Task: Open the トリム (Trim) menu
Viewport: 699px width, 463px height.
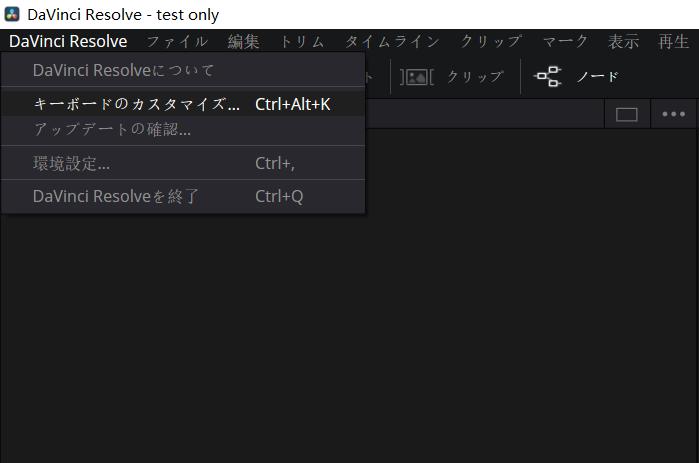Action: click(x=302, y=41)
